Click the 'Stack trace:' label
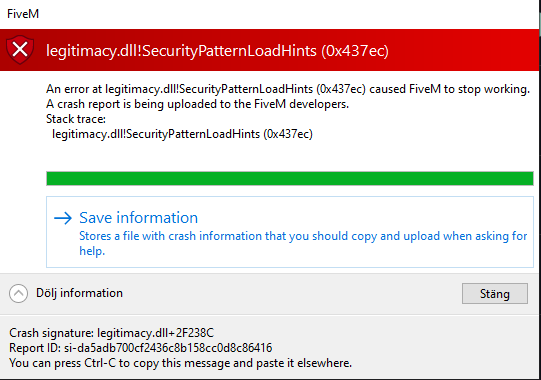Viewport: 541px width, 380px height. [x=76, y=119]
